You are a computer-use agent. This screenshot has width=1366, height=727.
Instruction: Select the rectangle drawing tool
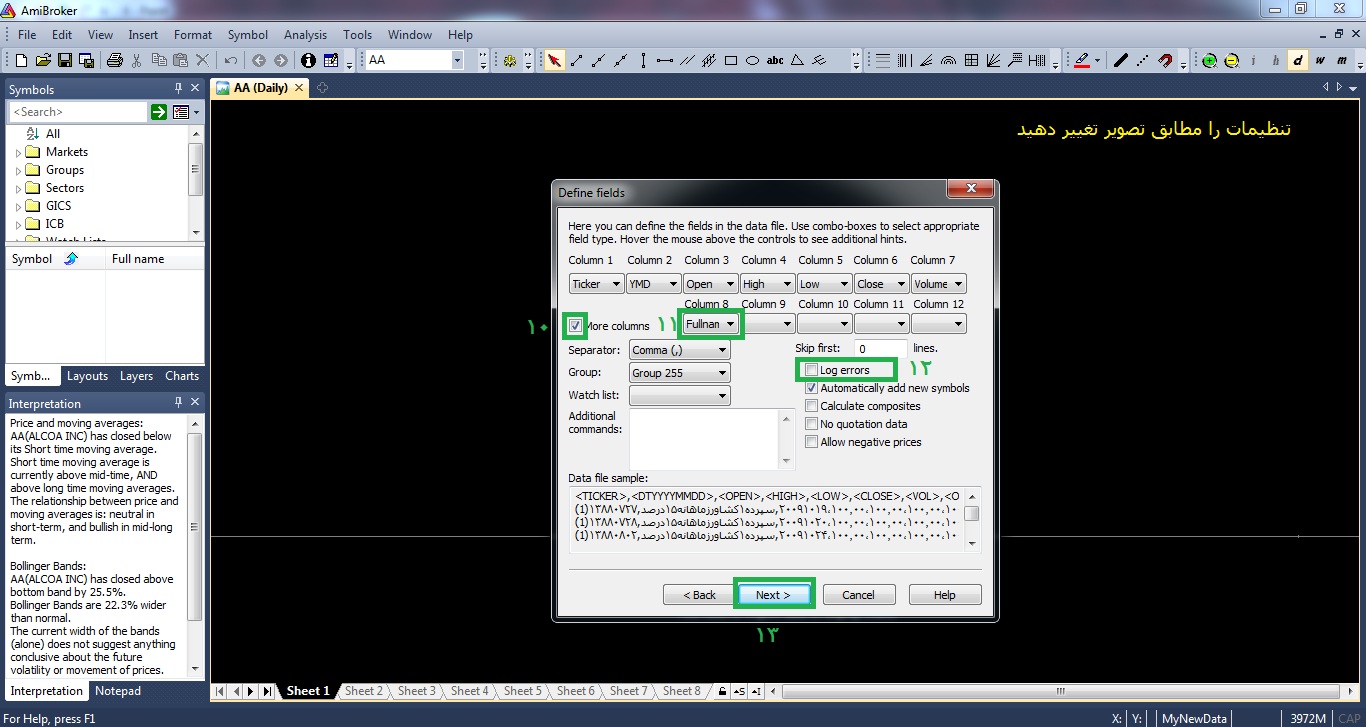click(731, 61)
